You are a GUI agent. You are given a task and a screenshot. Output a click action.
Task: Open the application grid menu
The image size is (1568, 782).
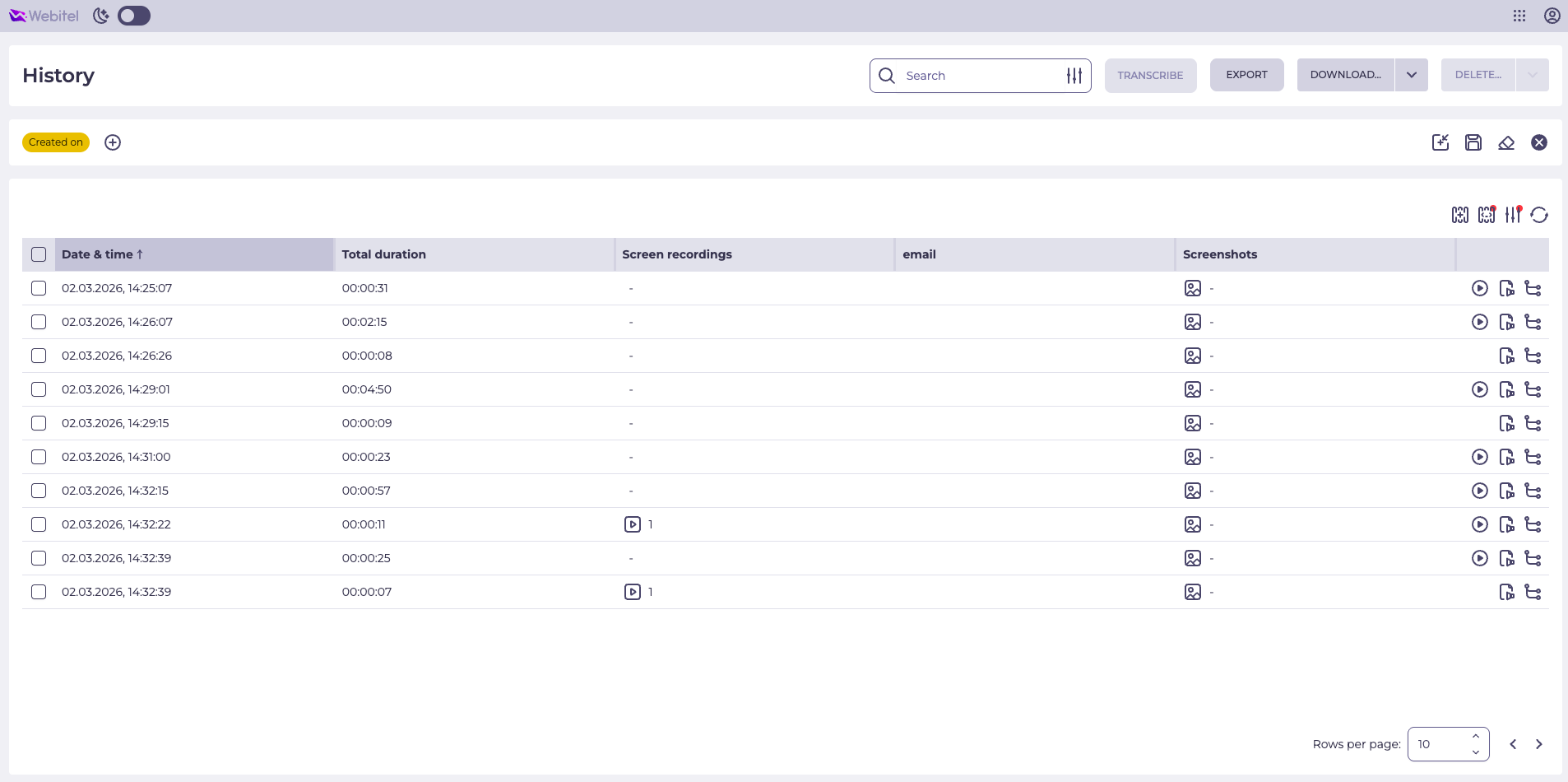coord(1519,16)
